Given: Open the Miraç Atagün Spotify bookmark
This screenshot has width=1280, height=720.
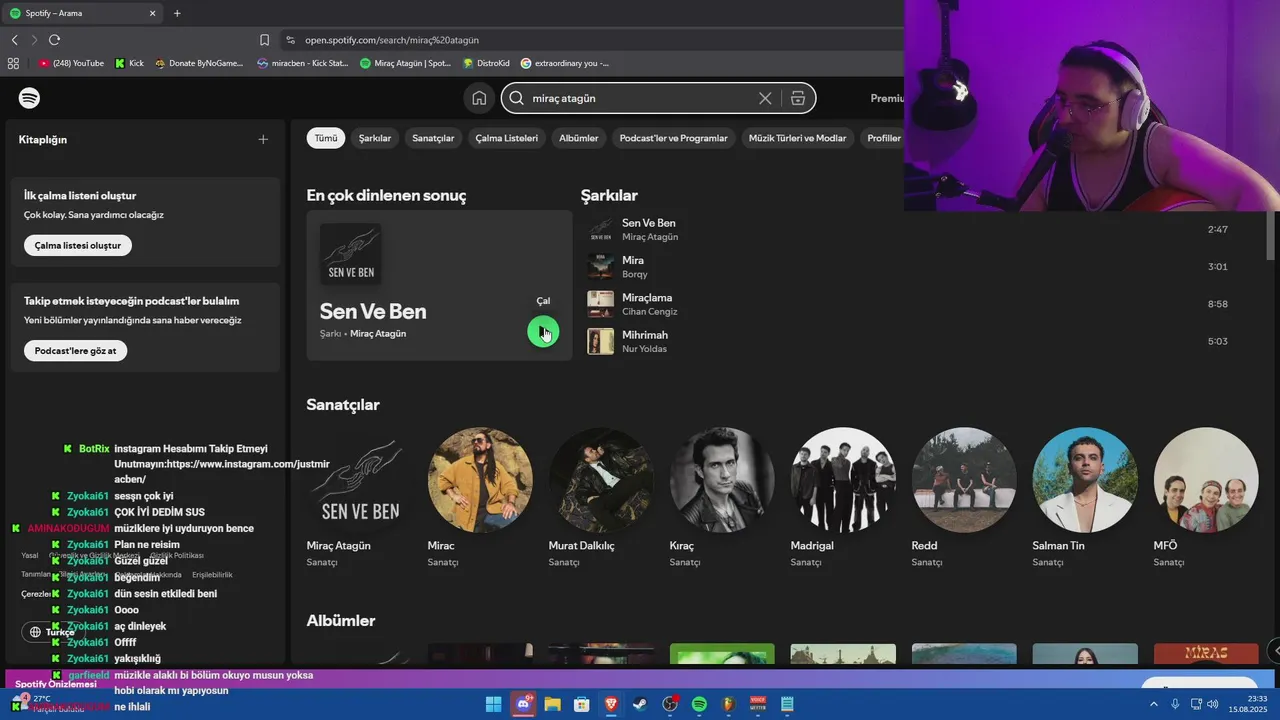Looking at the screenshot, I should click(x=405, y=63).
